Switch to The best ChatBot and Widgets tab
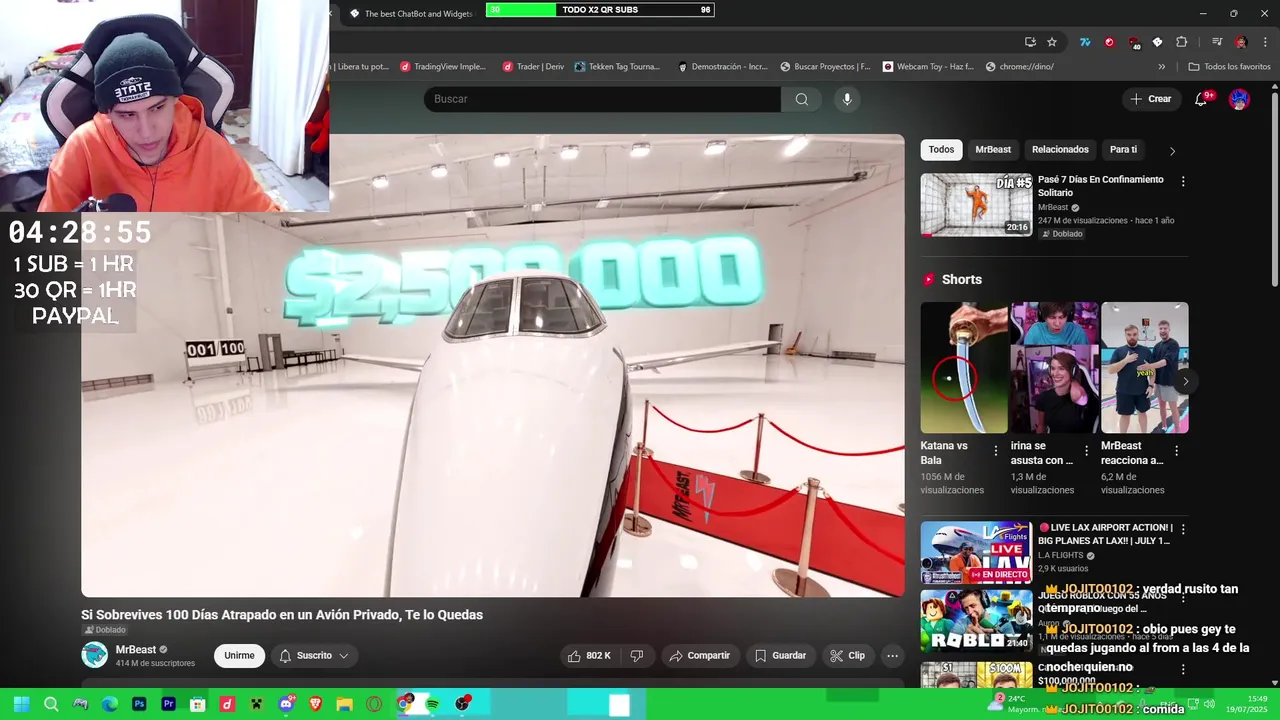Viewport: 1280px width, 720px height. tap(411, 14)
